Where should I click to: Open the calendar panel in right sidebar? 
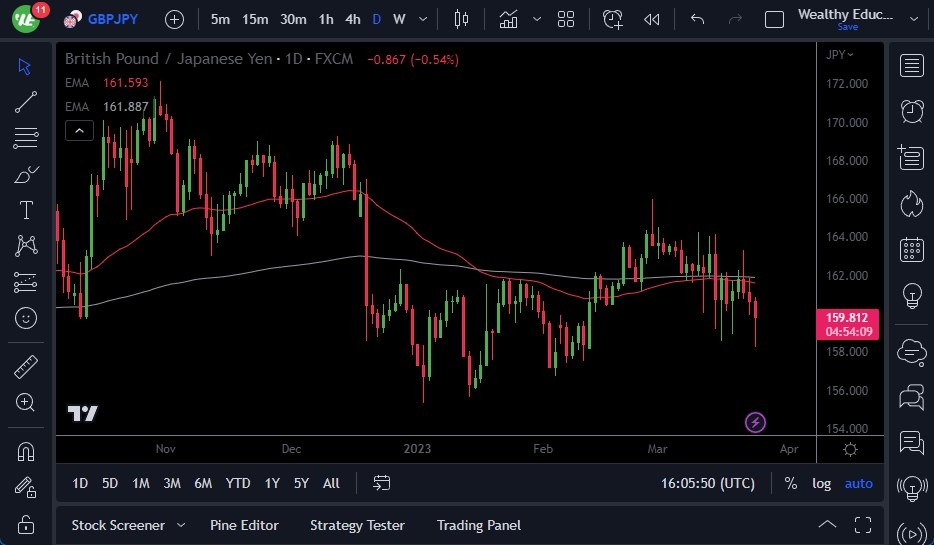click(911, 249)
